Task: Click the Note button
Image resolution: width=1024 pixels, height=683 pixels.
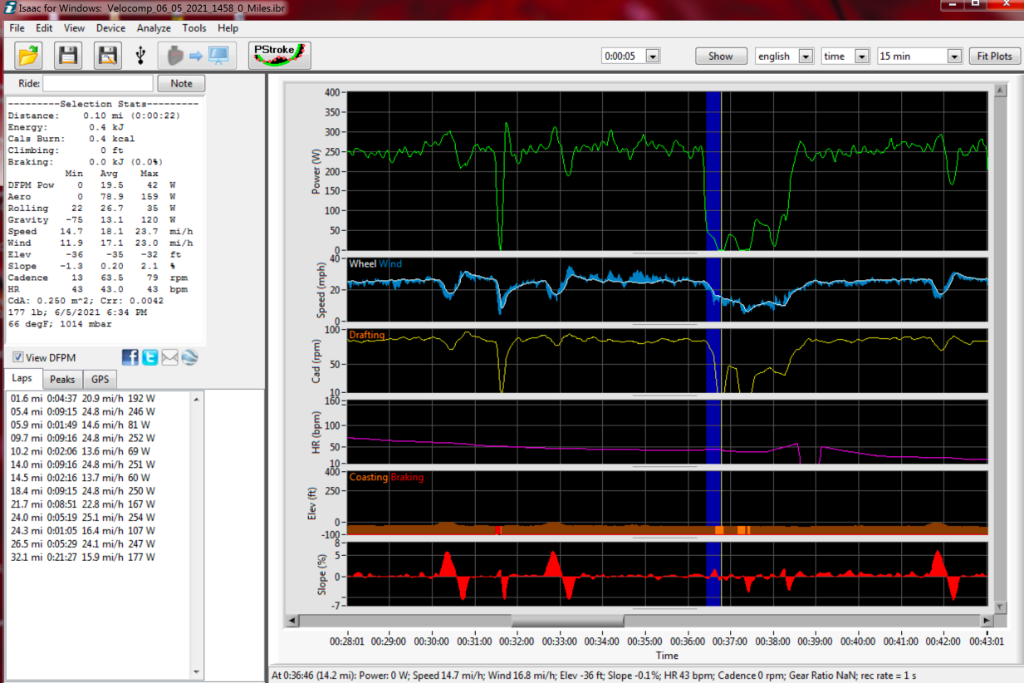Action: [181, 84]
